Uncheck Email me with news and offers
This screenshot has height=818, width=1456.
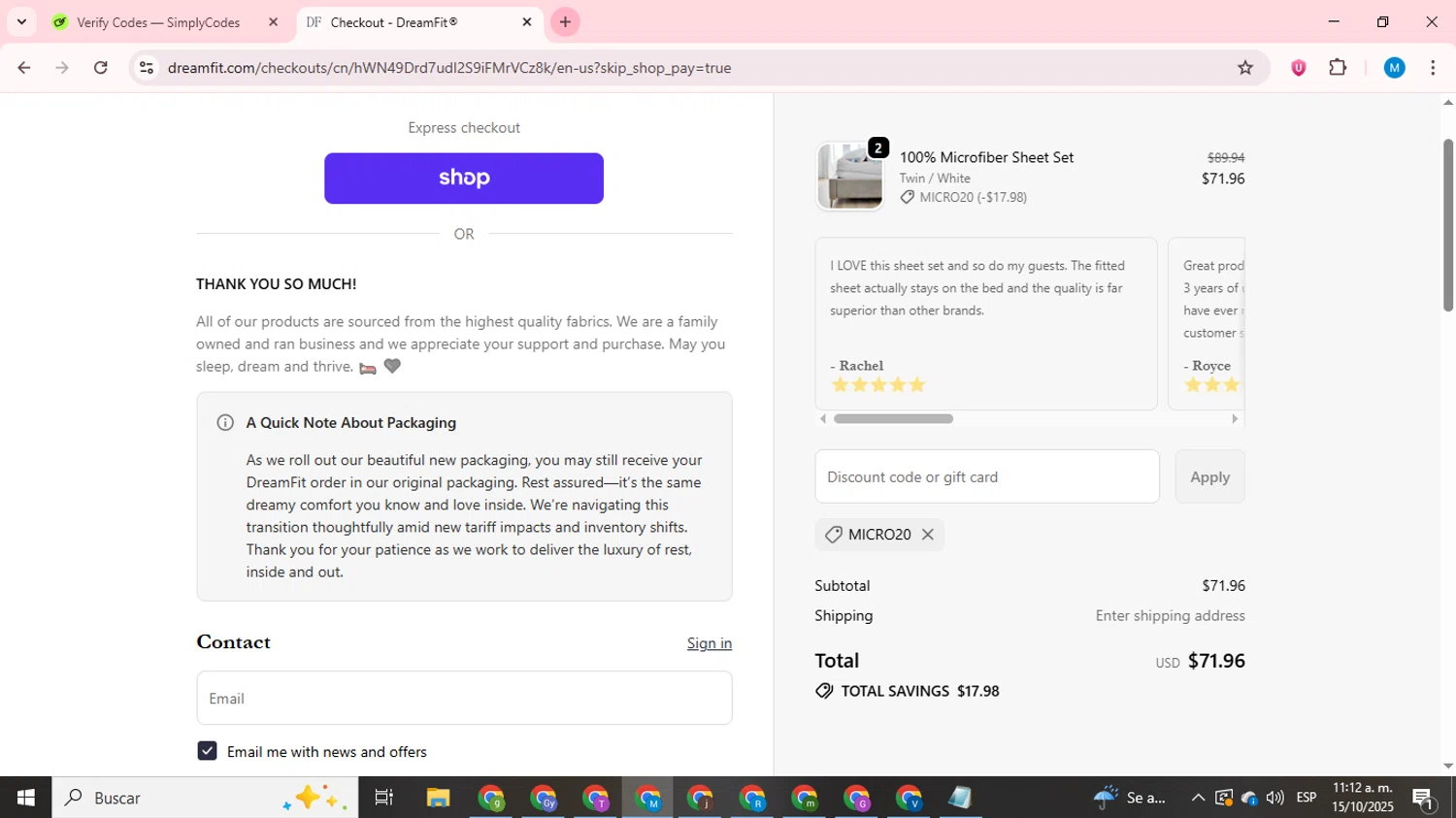pyautogui.click(x=207, y=751)
